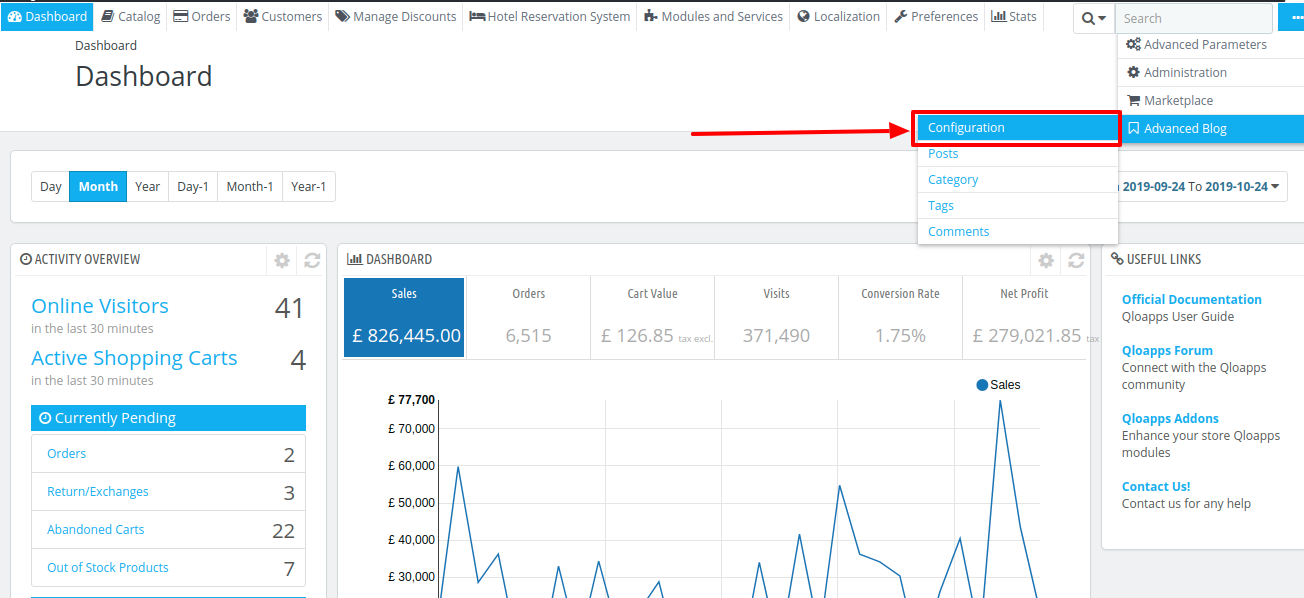The height and width of the screenshot is (598, 1304).
Task: Open Manage Discounts menu
Action: (x=396, y=16)
